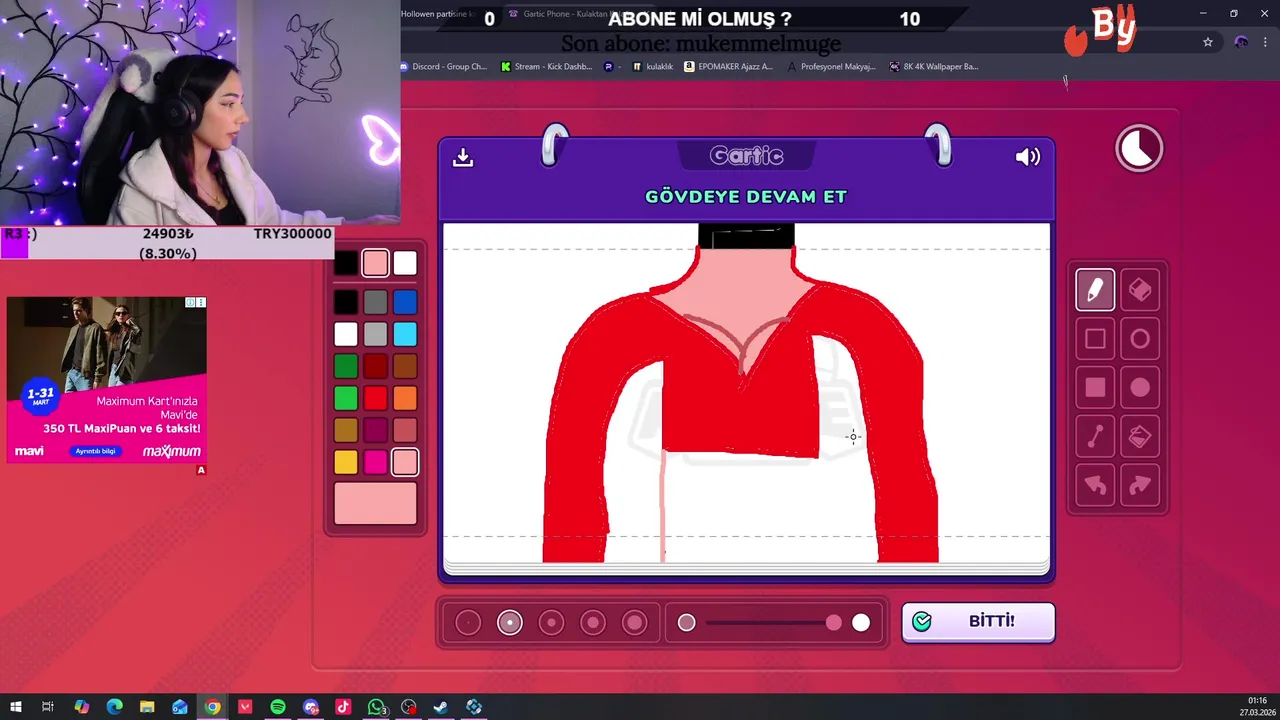The width and height of the screenshot is (1280, 720).
Task: Choose the filled rectangle shape tool
Action: (x=1095, y=388)
